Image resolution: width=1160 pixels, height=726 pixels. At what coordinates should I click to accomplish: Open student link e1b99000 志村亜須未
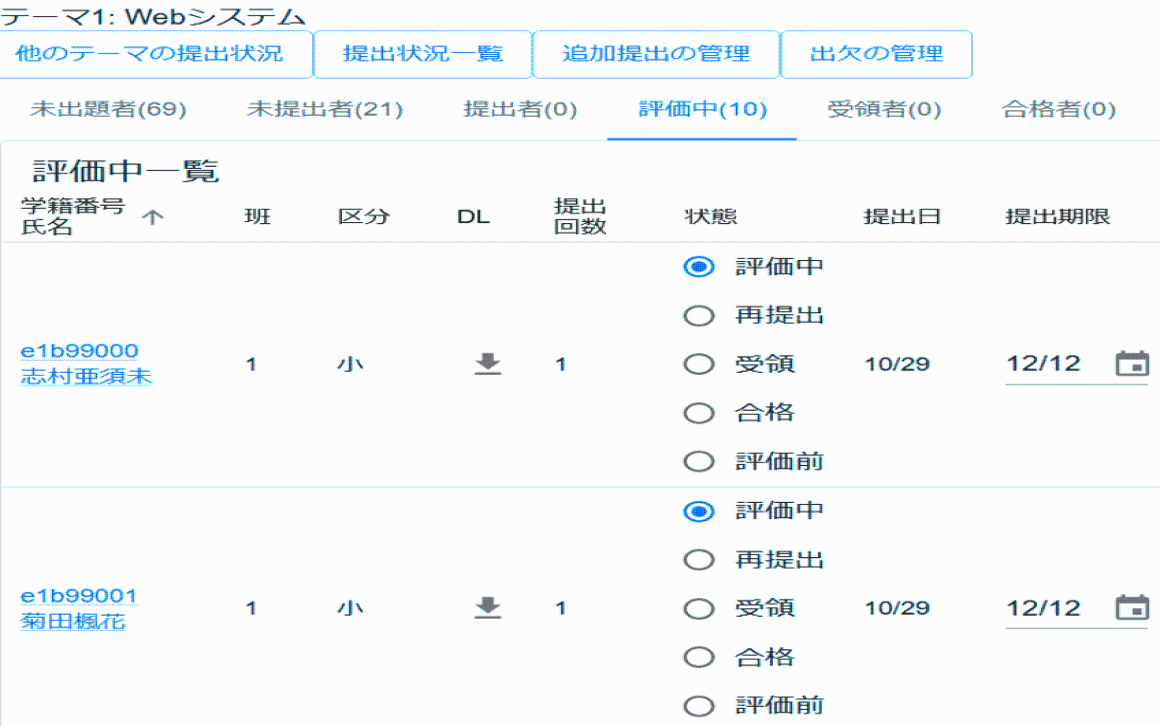click(x=87, y=363)
